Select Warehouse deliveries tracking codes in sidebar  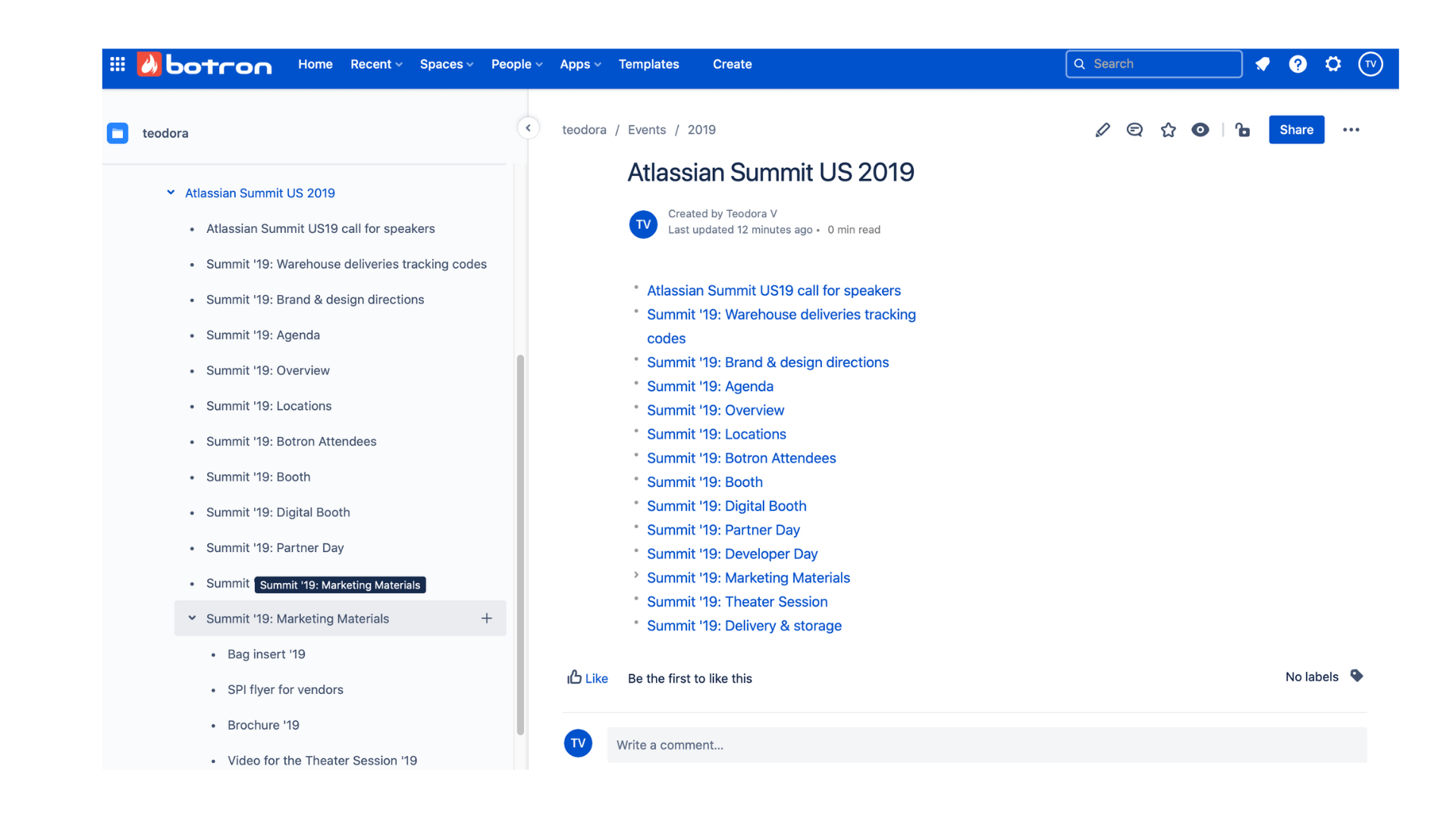coord(347,264)
